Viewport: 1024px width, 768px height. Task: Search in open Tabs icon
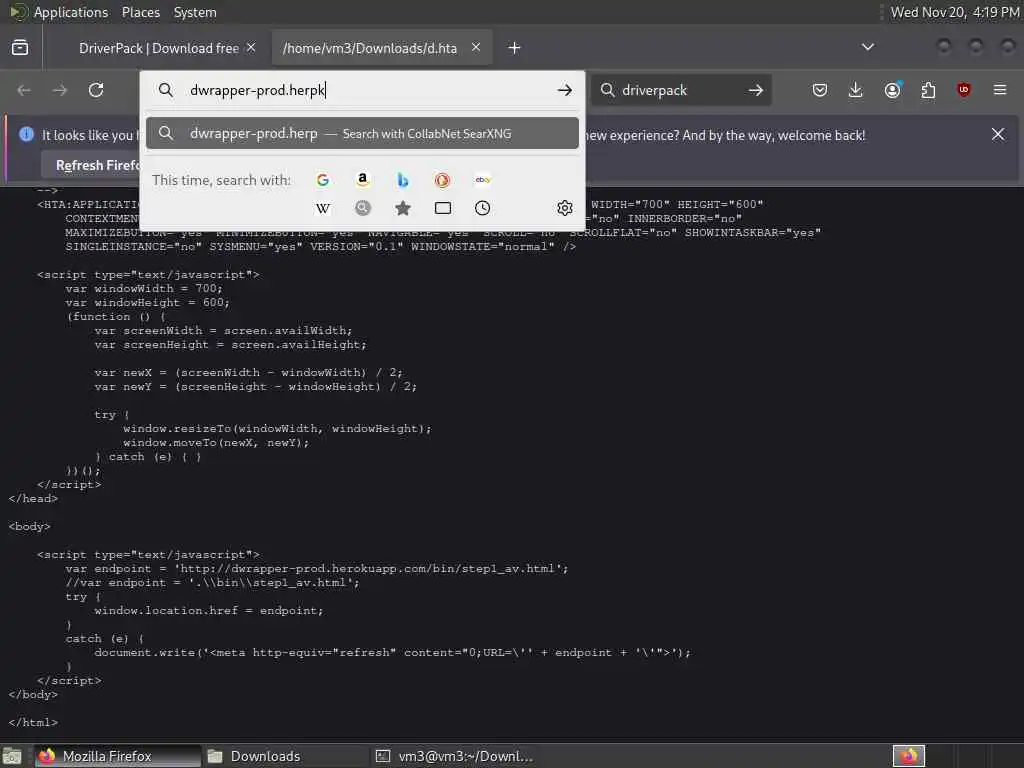pyautogui.click(x=443, y=208)
